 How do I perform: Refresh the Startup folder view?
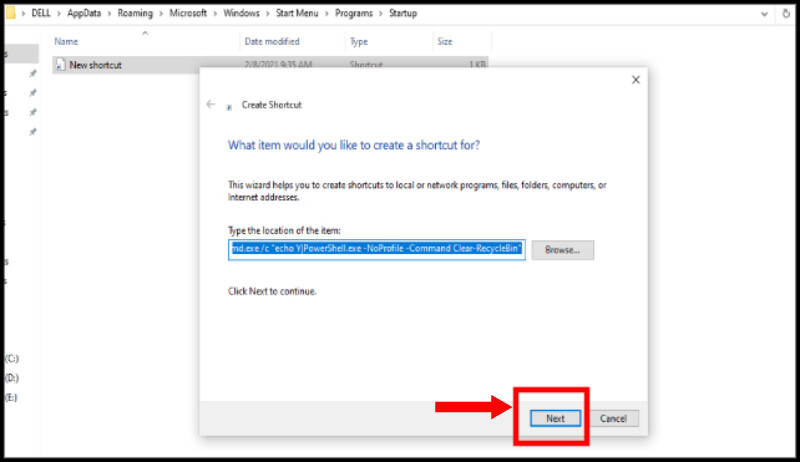click(x=786, y=14)
